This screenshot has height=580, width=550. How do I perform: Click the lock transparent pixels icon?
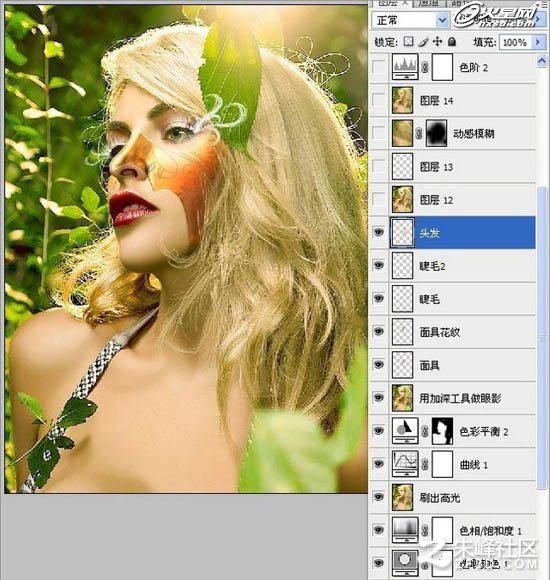tap(408, 42)
